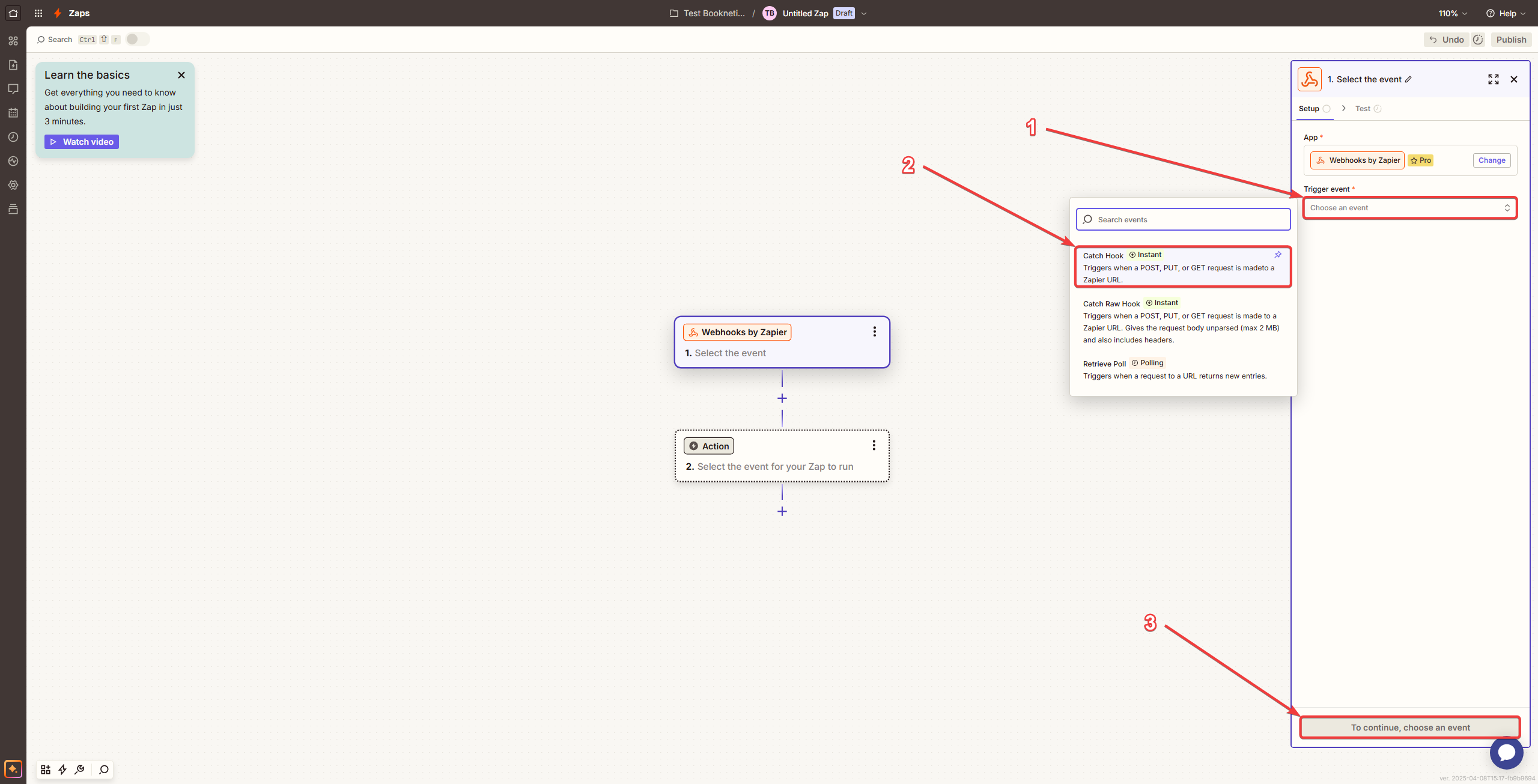Switch to the Test tab
Viewport: 1538px width, 784px height.
[x=1368, y=109]
